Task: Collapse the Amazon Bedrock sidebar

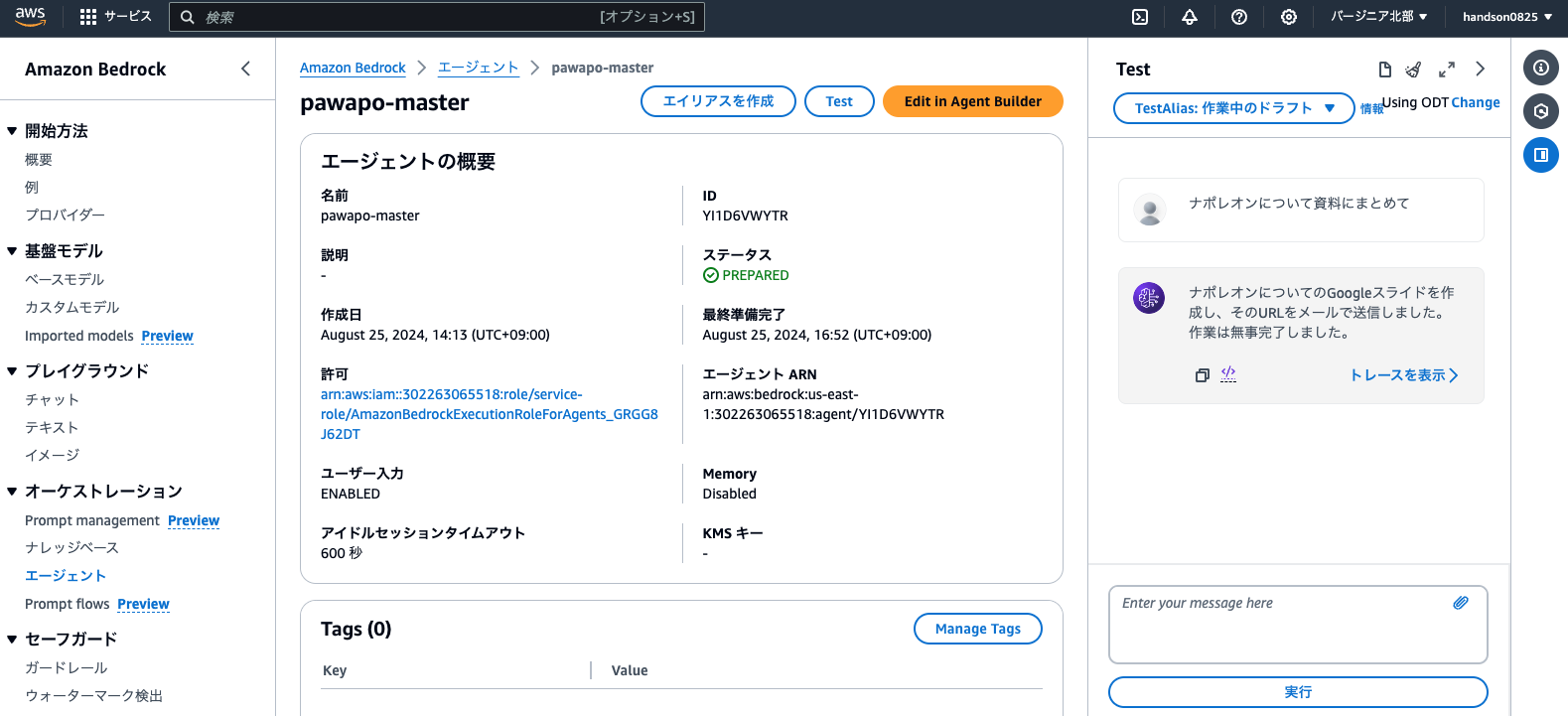Action: [245, 69]
